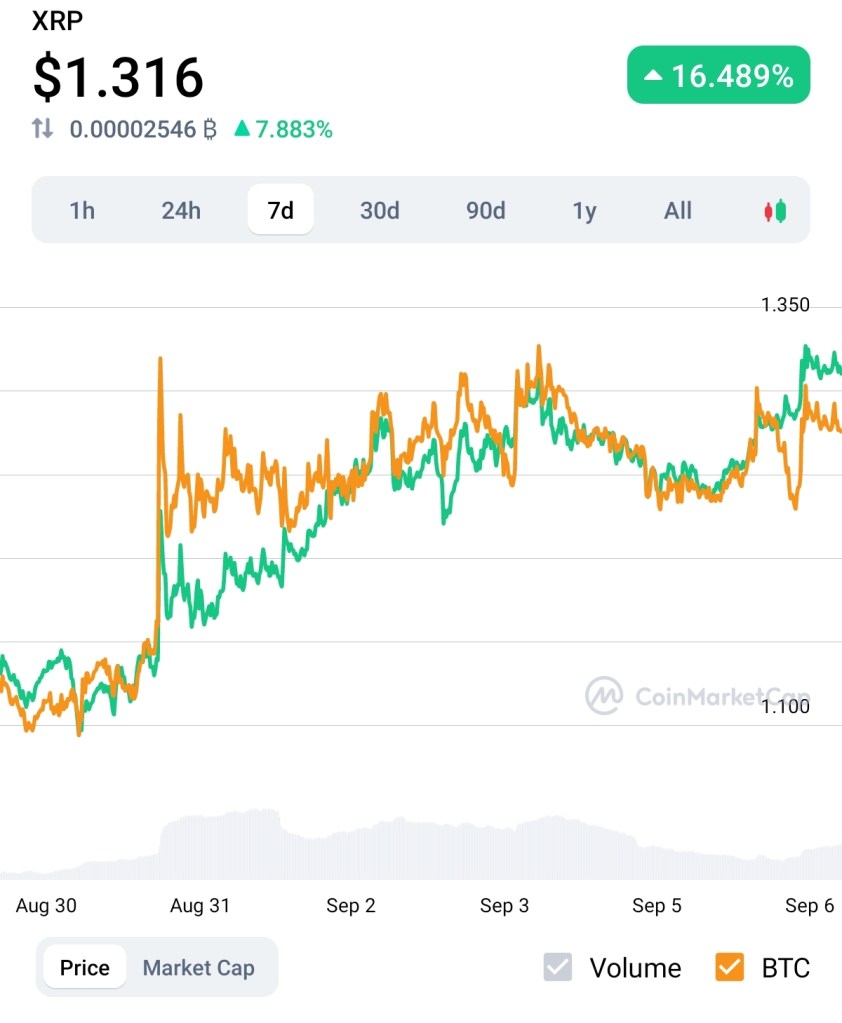Click the CoinMarketCap watermark logo
842x1023 pixels.
point(604,695)
